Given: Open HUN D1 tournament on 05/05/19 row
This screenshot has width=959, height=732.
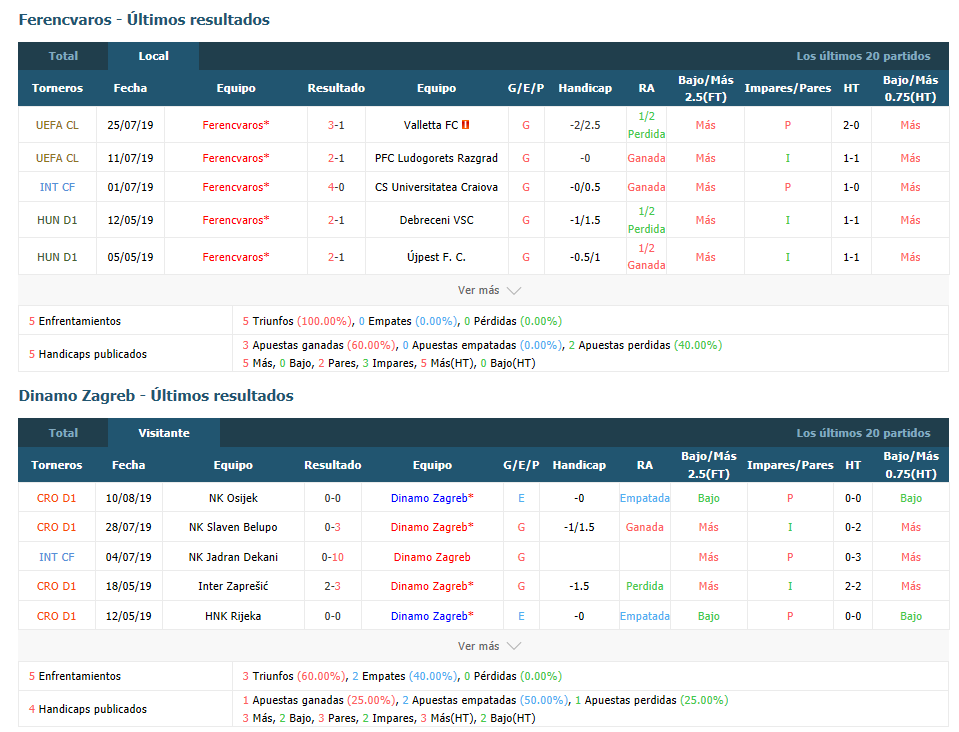Looking at the screenshot, I should pos(57,257).
